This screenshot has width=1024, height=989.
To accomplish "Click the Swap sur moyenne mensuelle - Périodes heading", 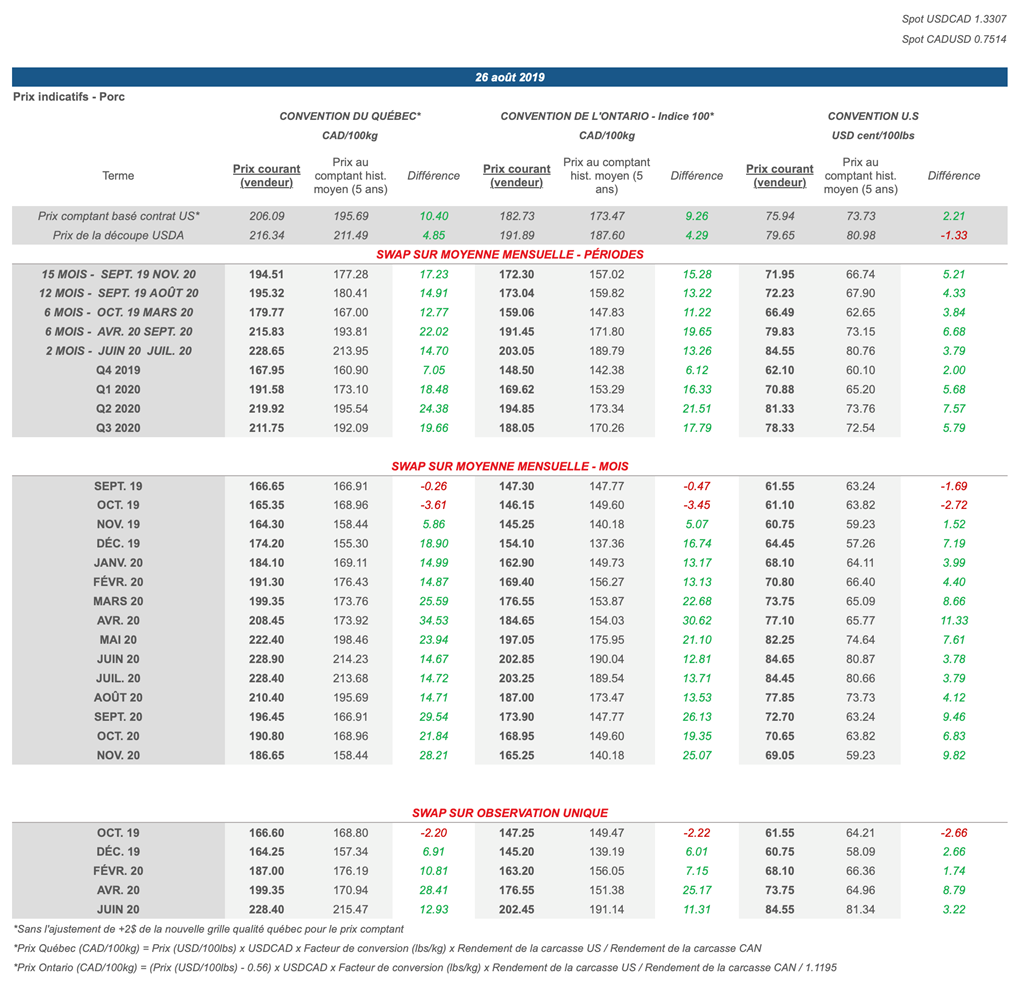I will pyautogui.click(x=510, y=254).
